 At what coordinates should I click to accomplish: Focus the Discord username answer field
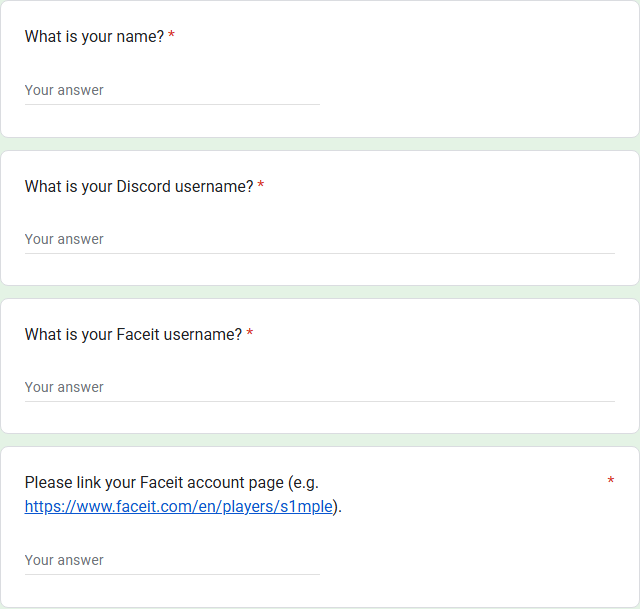(320, 239)
